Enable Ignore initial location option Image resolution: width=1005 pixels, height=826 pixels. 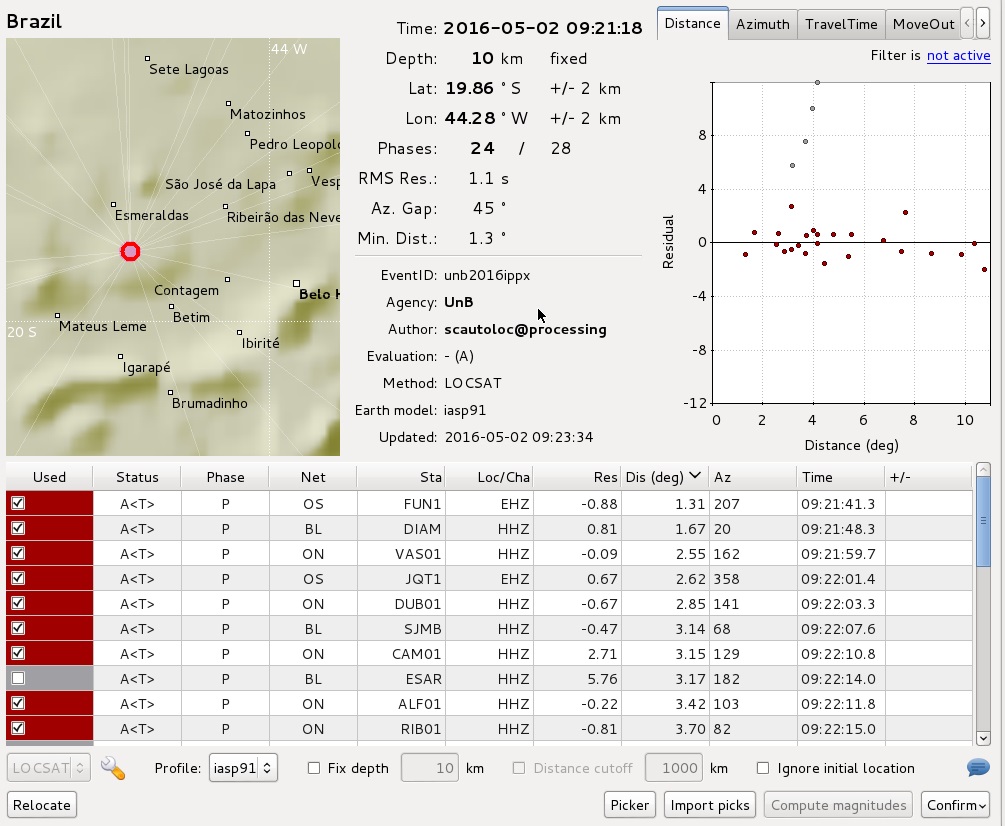click(764, 768)
